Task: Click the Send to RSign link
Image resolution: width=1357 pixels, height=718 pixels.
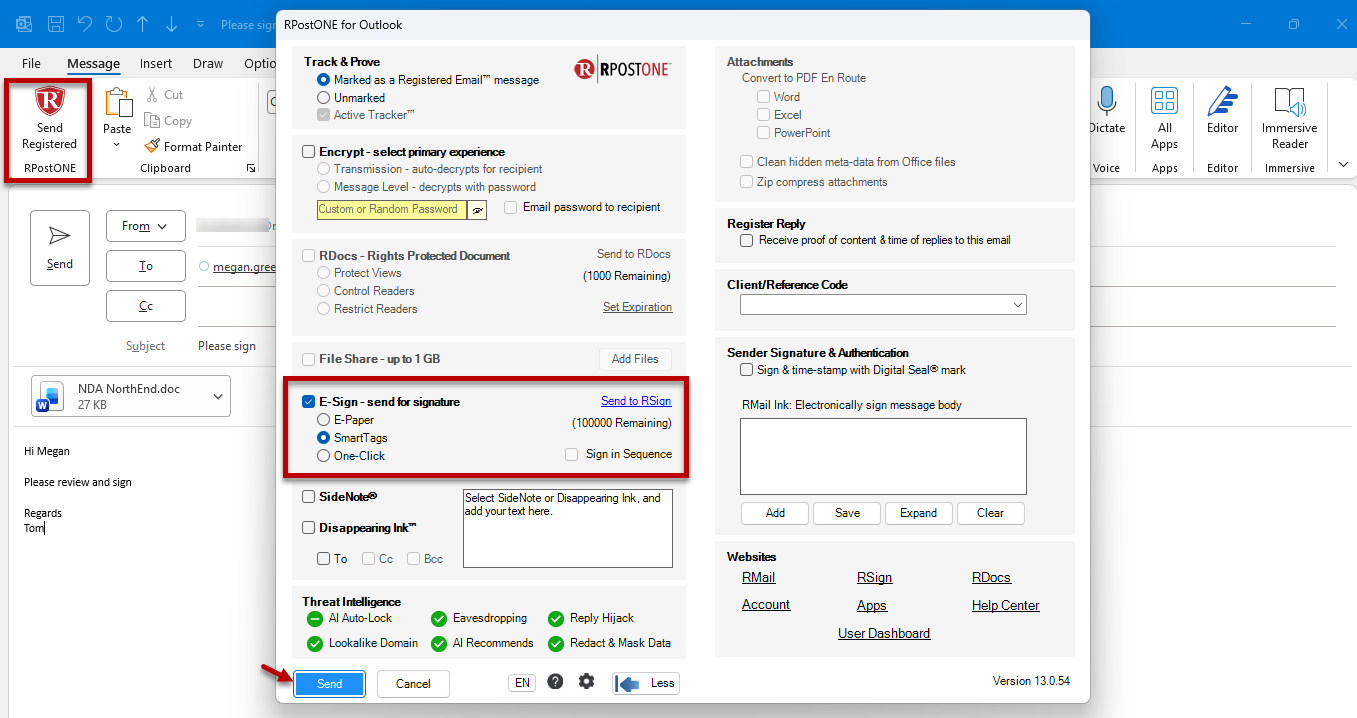Action: [x=636, y=401]
